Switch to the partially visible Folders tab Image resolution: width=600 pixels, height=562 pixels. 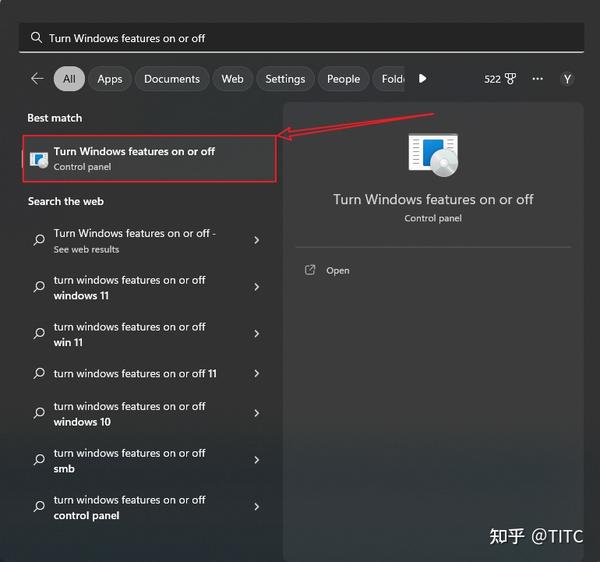pyautogui.click(x=389, y=79)
